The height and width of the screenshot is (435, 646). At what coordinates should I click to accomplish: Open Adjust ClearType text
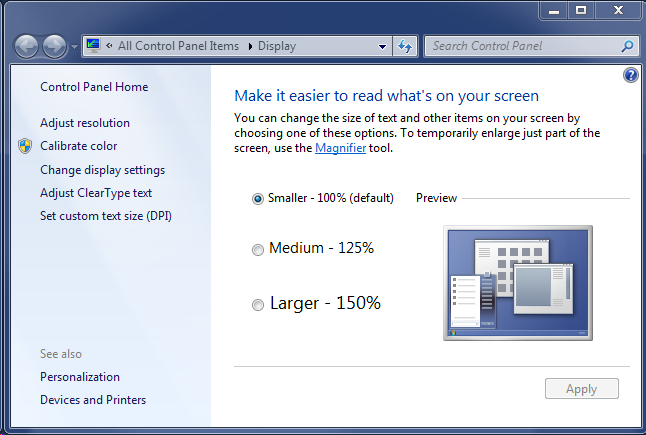tap(96, 193)
